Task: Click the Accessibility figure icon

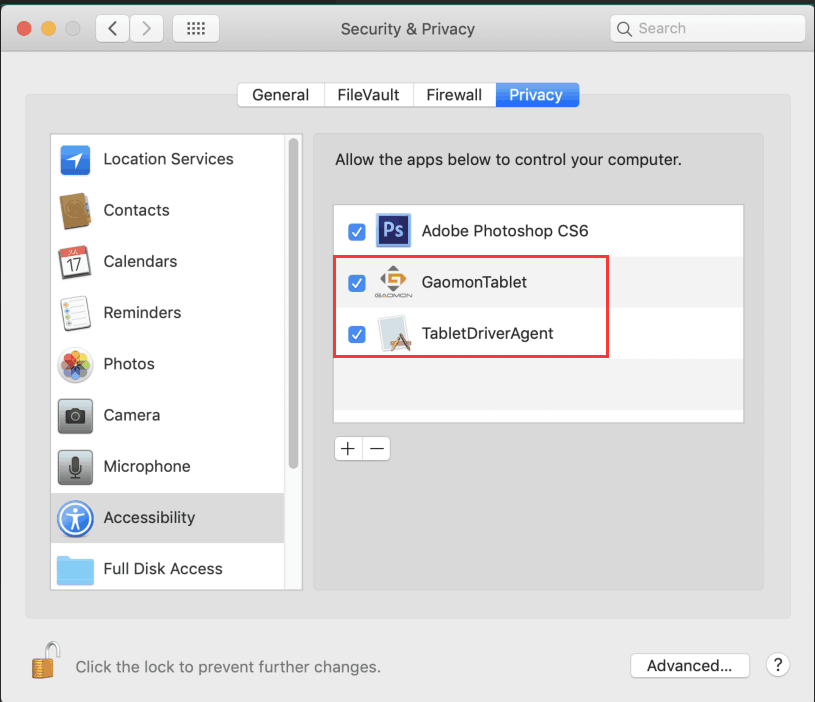Action: [75, 518]
